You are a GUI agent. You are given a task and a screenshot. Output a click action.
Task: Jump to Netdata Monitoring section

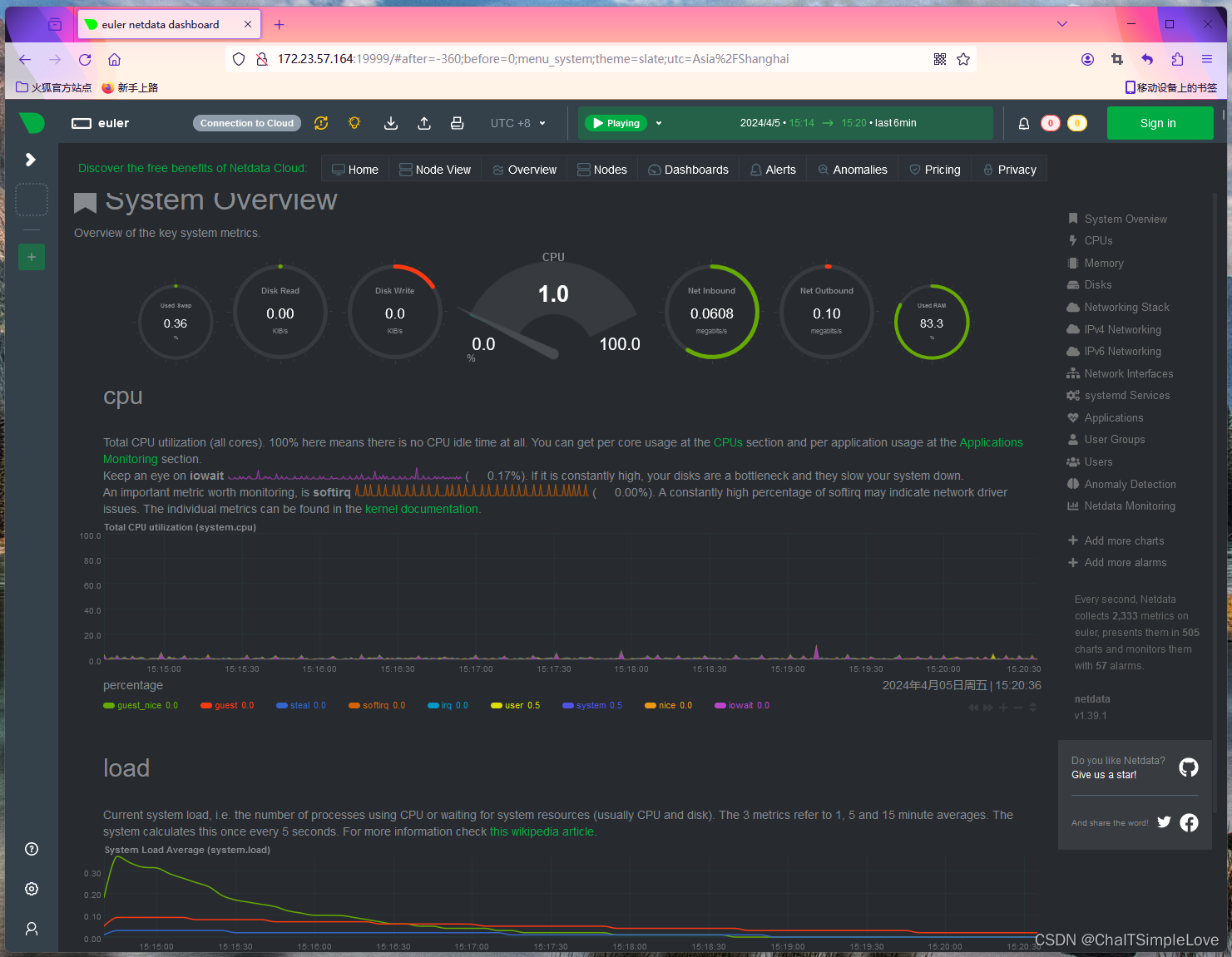(1121, 506)
